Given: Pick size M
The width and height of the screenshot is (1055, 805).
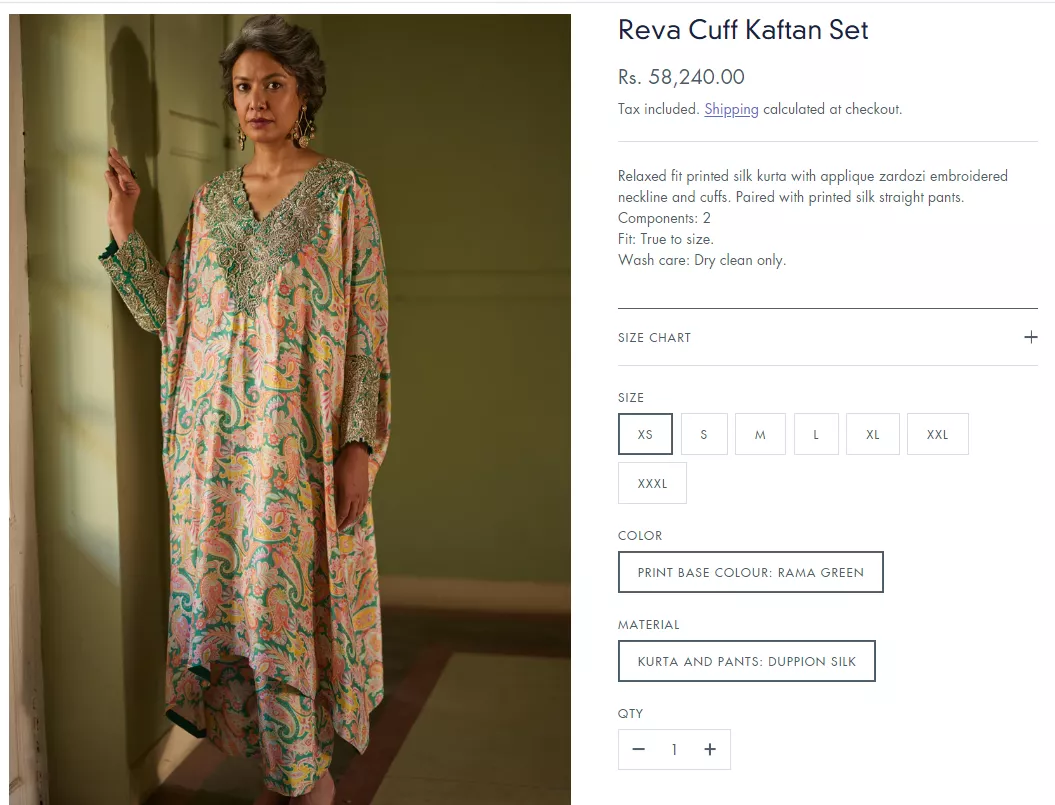Looking at the screenshot, I should [760, 434].
